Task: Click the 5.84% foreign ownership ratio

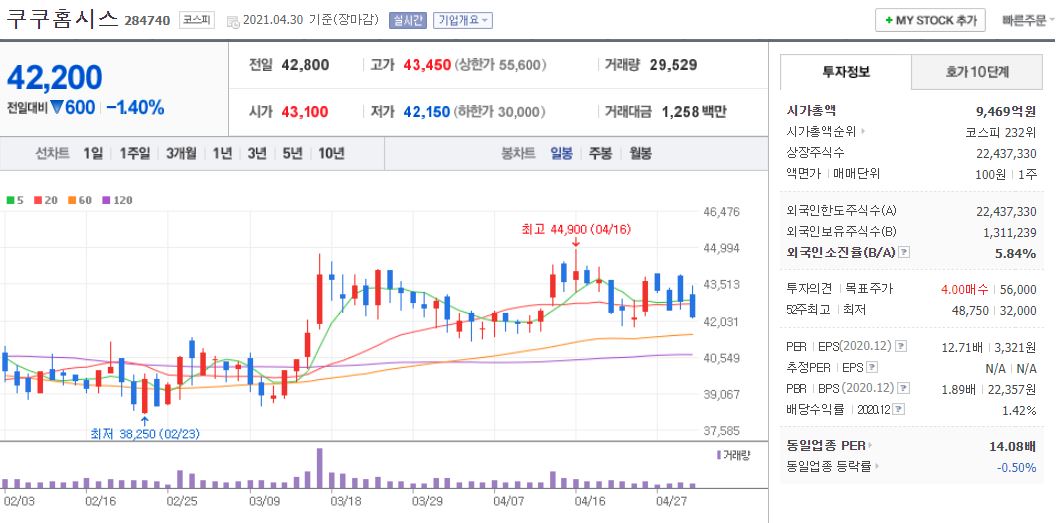Action: pos(1016,253)
